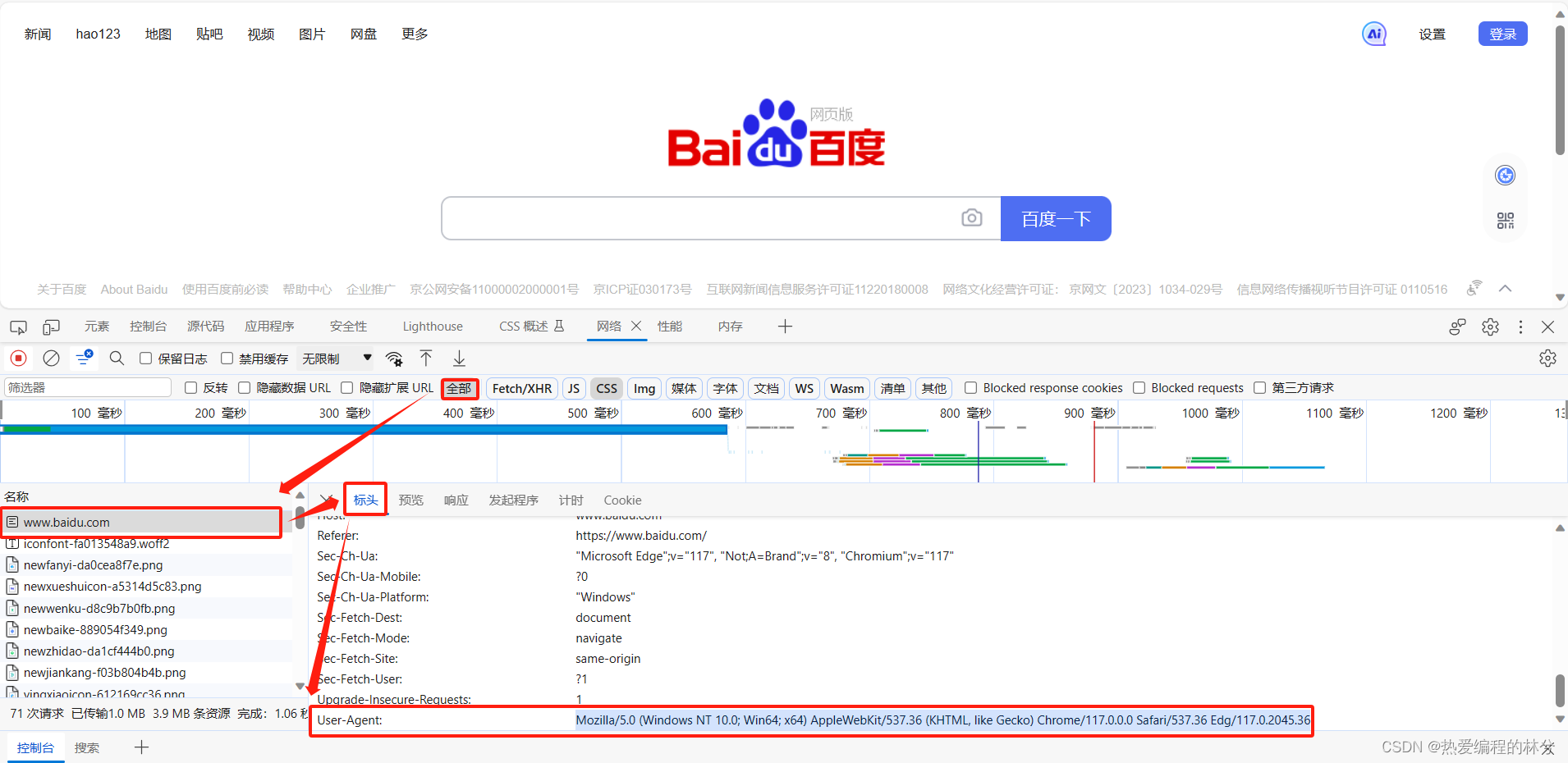This screenshot has width=1568, height=763.
Task: Enable Blocked requests checkbox
Action: point(1139,388)
